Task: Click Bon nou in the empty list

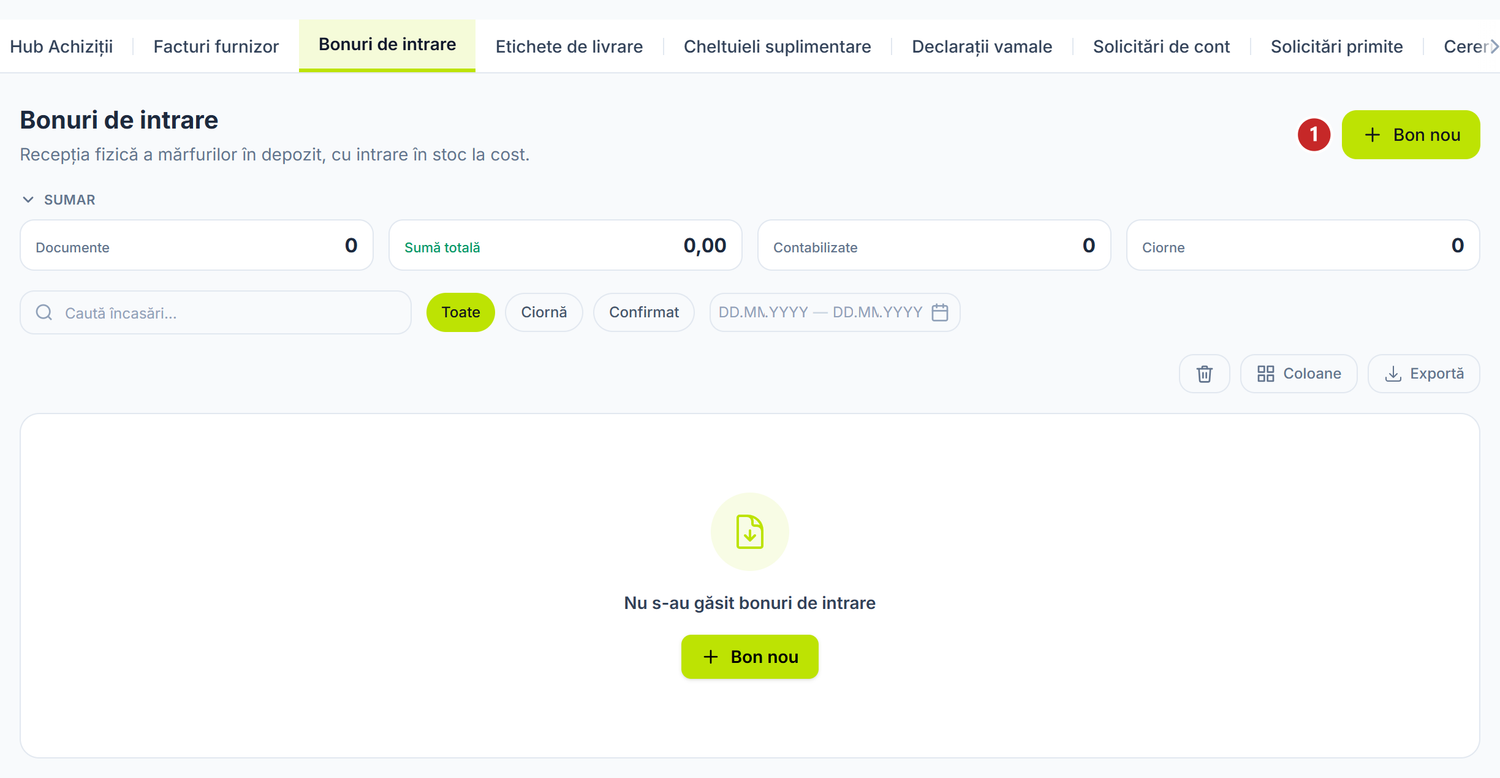Action: [750, 657]
